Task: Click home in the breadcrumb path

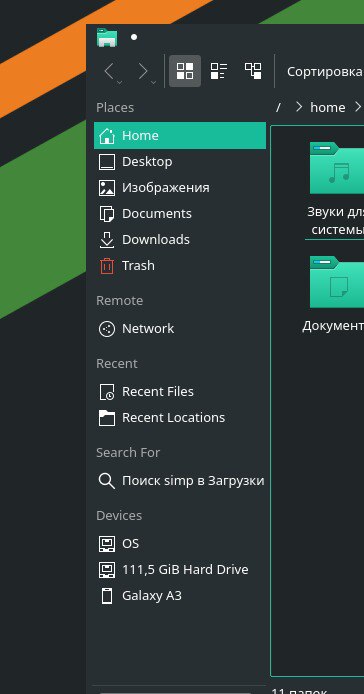Action: tap(328, 108)
